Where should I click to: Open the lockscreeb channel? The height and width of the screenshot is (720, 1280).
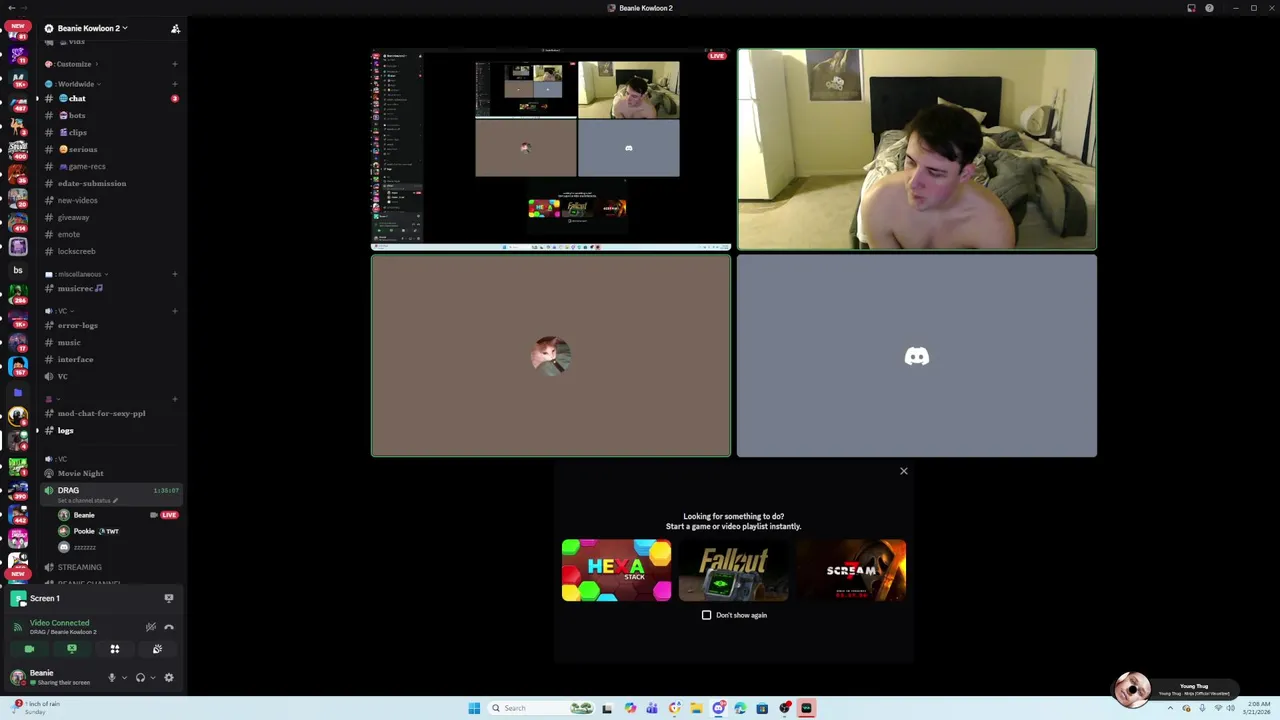pos(110,251)
